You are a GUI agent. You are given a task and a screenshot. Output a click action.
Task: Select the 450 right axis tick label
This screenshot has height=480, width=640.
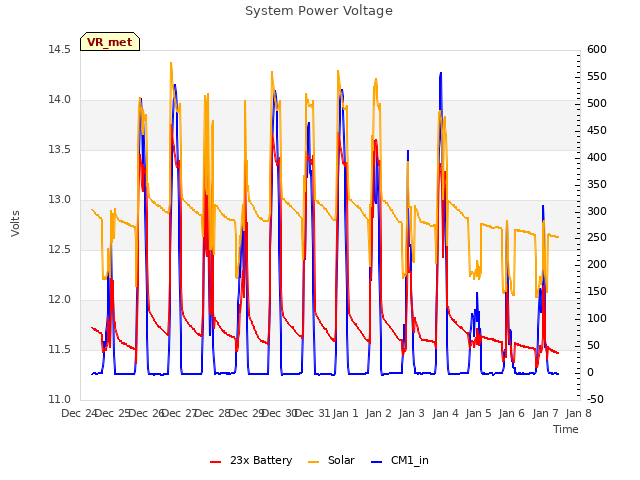(597, 130)
